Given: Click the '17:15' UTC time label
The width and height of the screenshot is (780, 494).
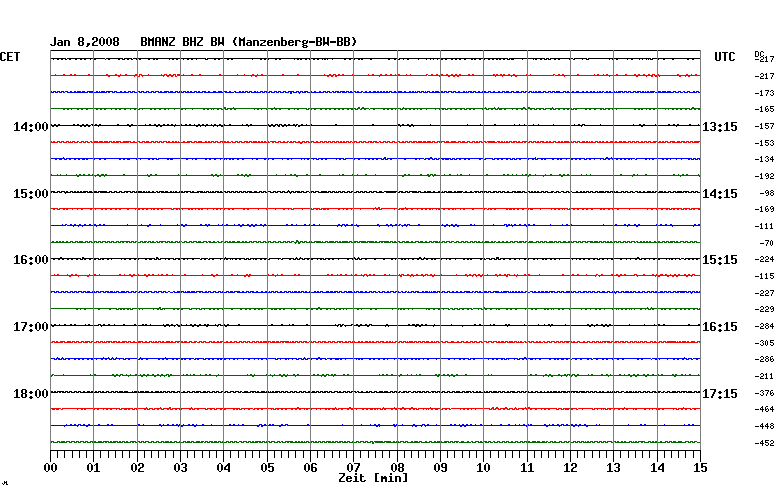Looking at the screenshot, I should [x=720, y=394].
